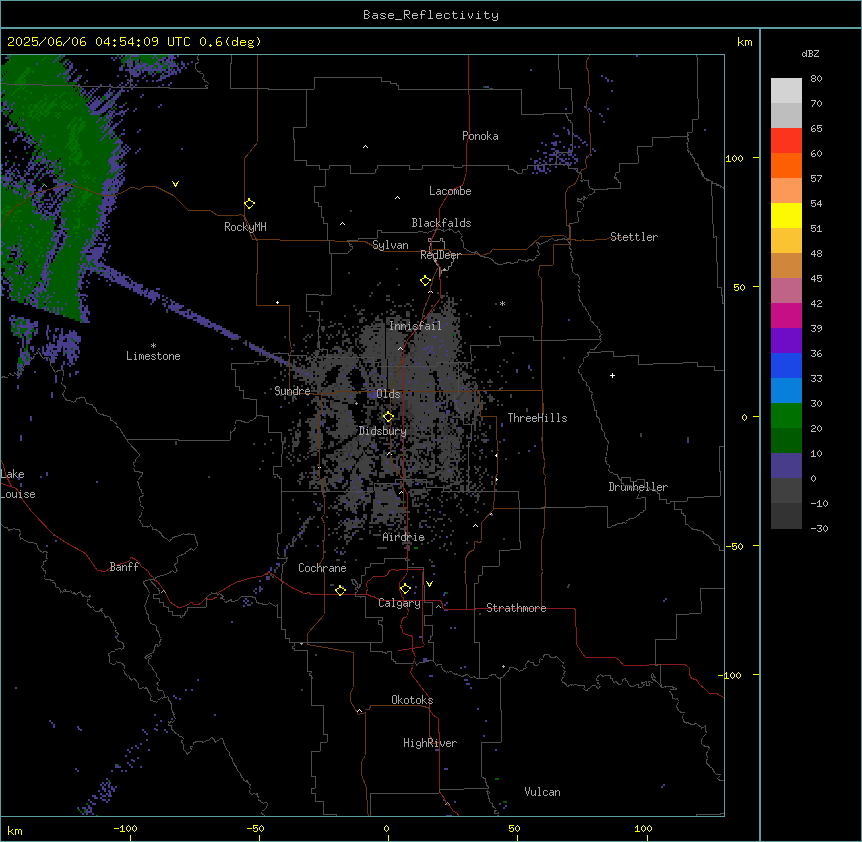Click the Sylvan label

click(390, 245)
